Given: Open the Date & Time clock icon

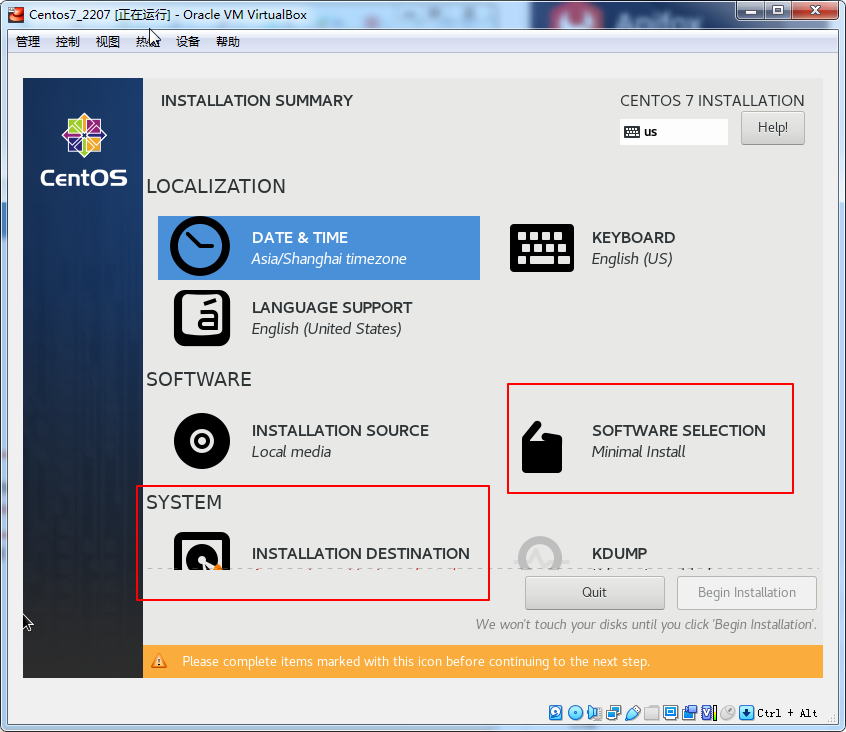Looking at the screenshot, I should 200,247.
